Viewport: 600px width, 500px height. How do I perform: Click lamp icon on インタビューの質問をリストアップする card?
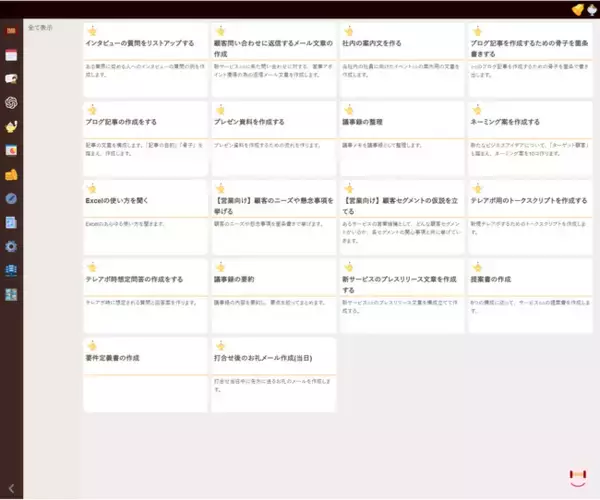tap(92, 31)
